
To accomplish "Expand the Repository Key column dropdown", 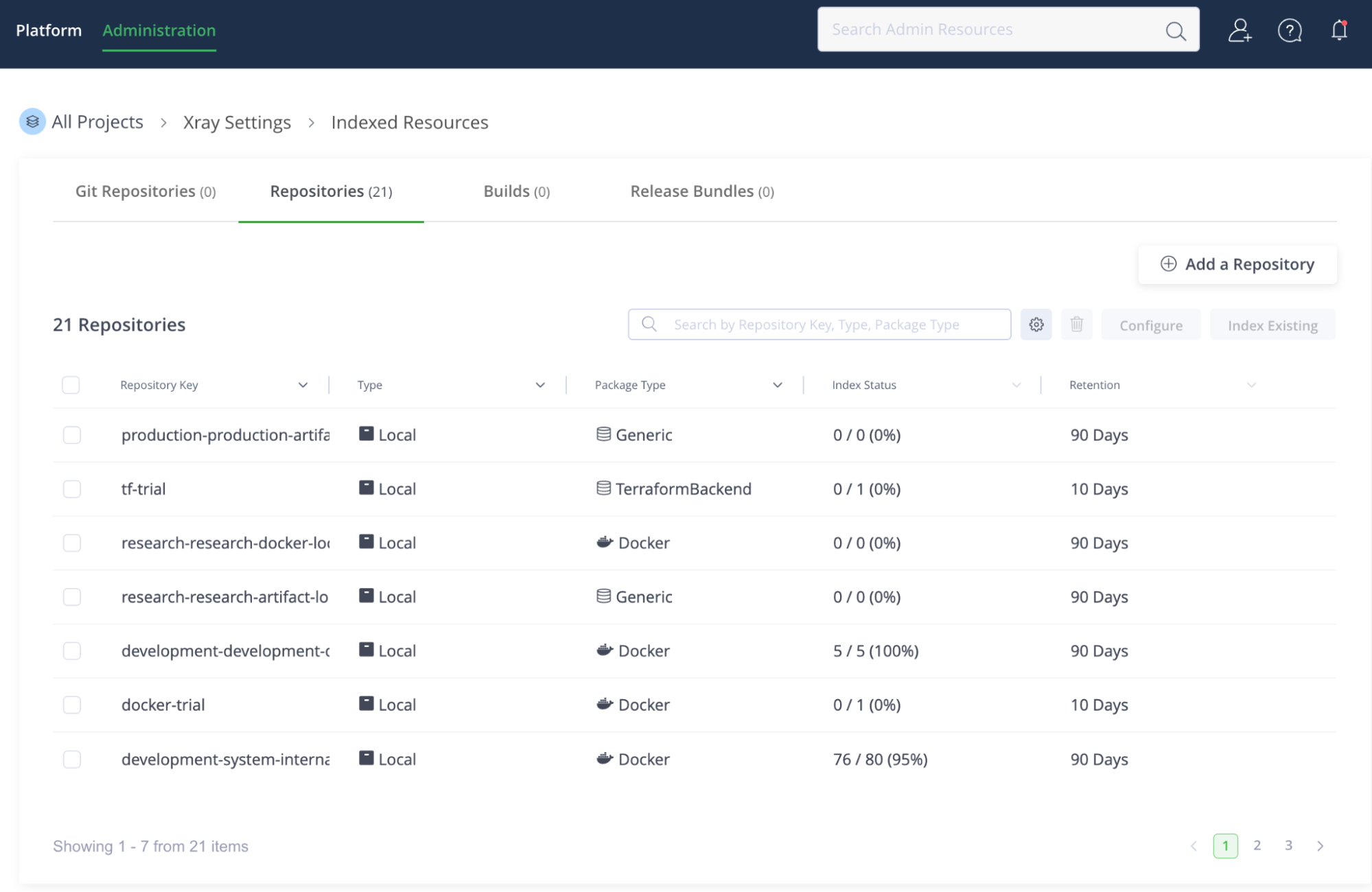I will coord(303,385).
